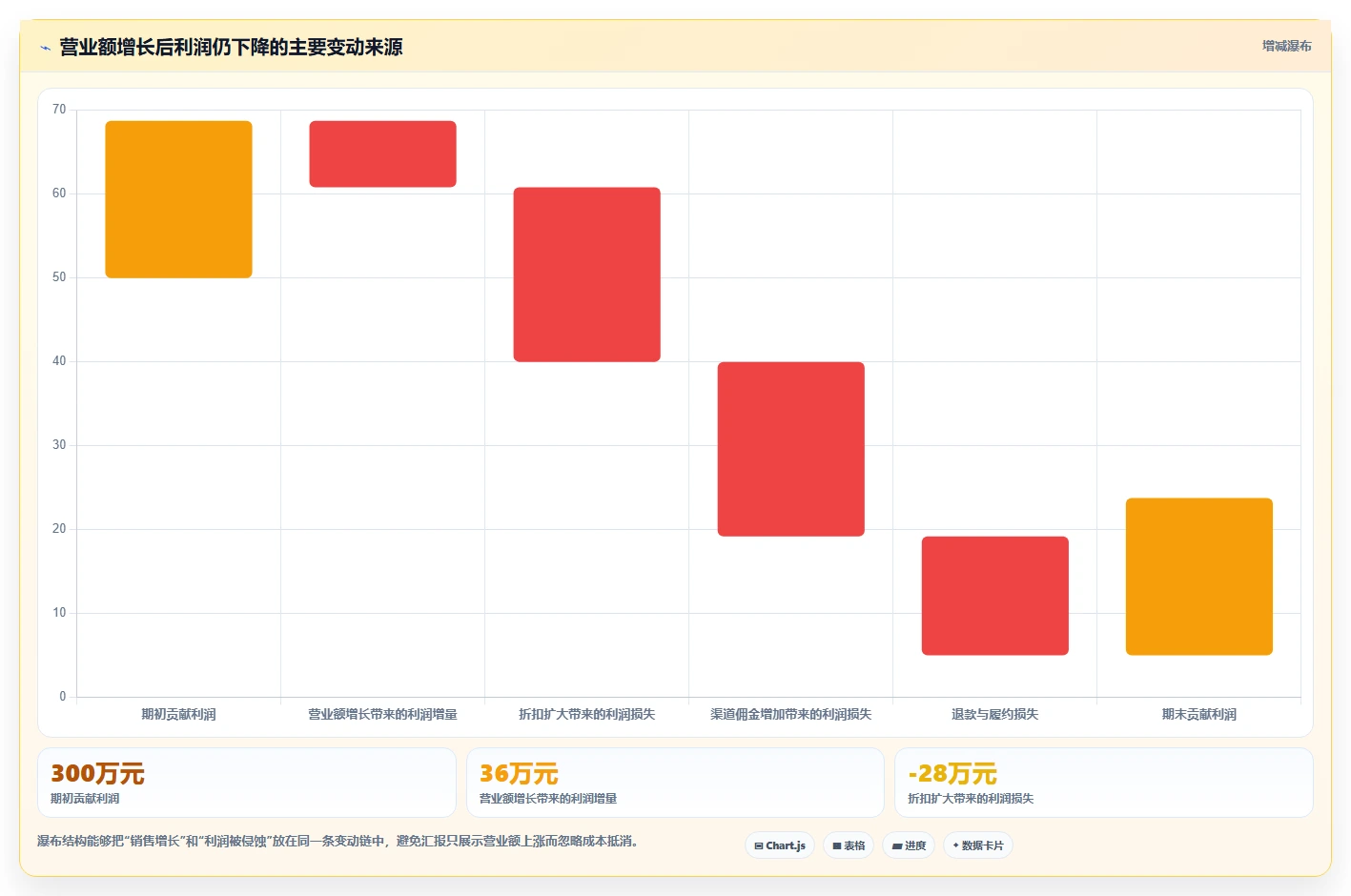
Task: Click the -28万元 data card
Action: (x=1104, y=783)
